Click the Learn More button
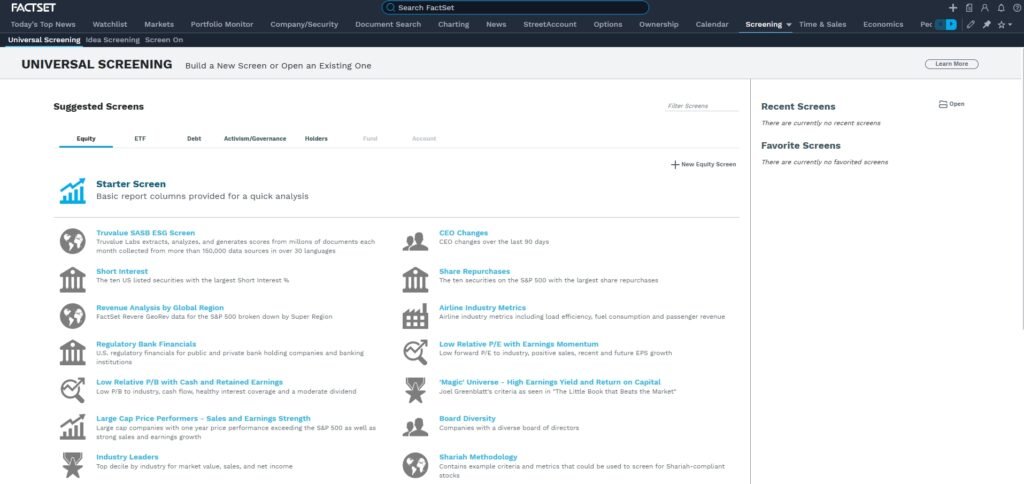The image size is (1024, 484). coord(951,64)
